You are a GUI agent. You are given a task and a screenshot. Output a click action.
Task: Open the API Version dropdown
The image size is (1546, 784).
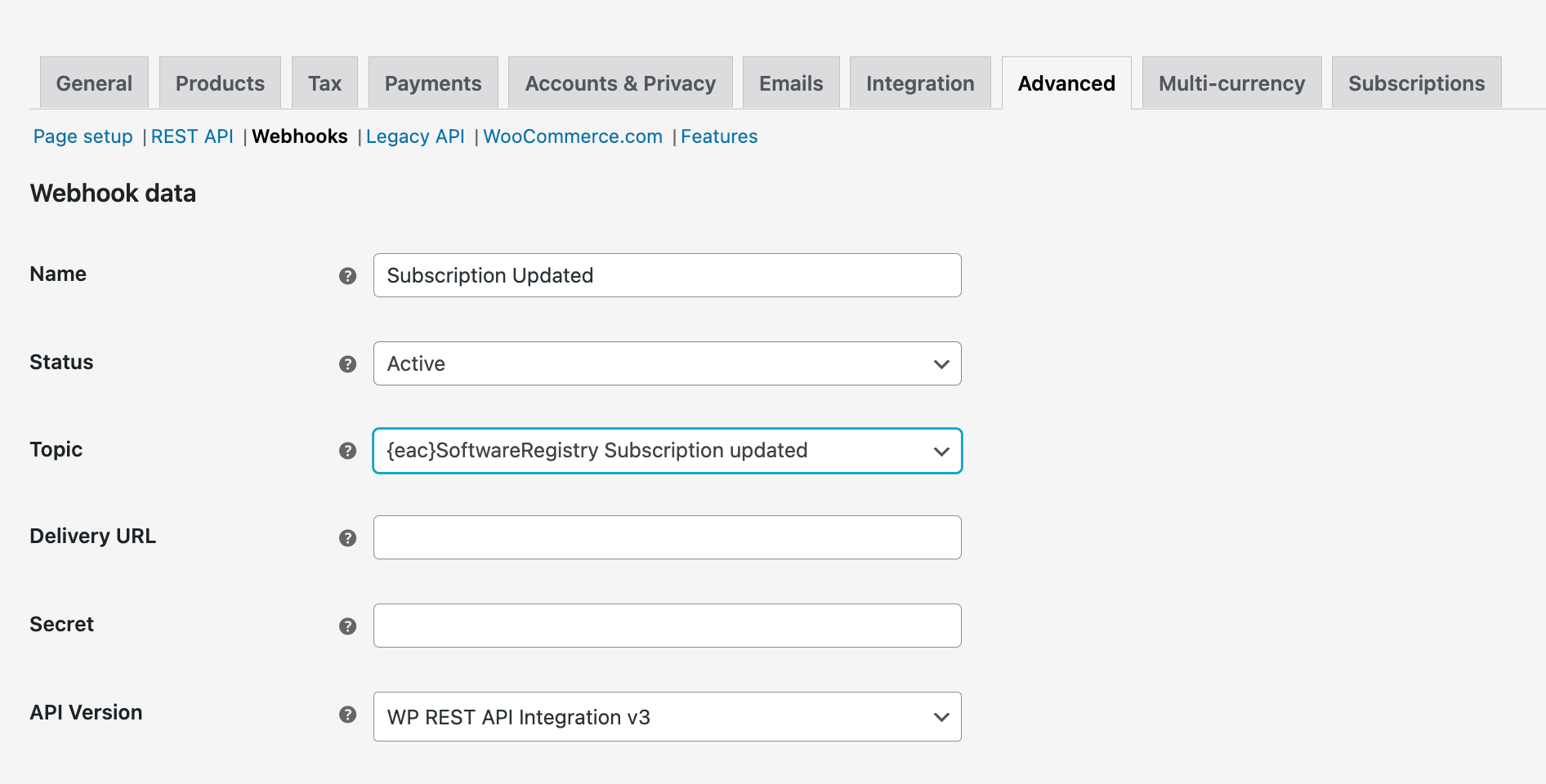(x=667, y=717)
